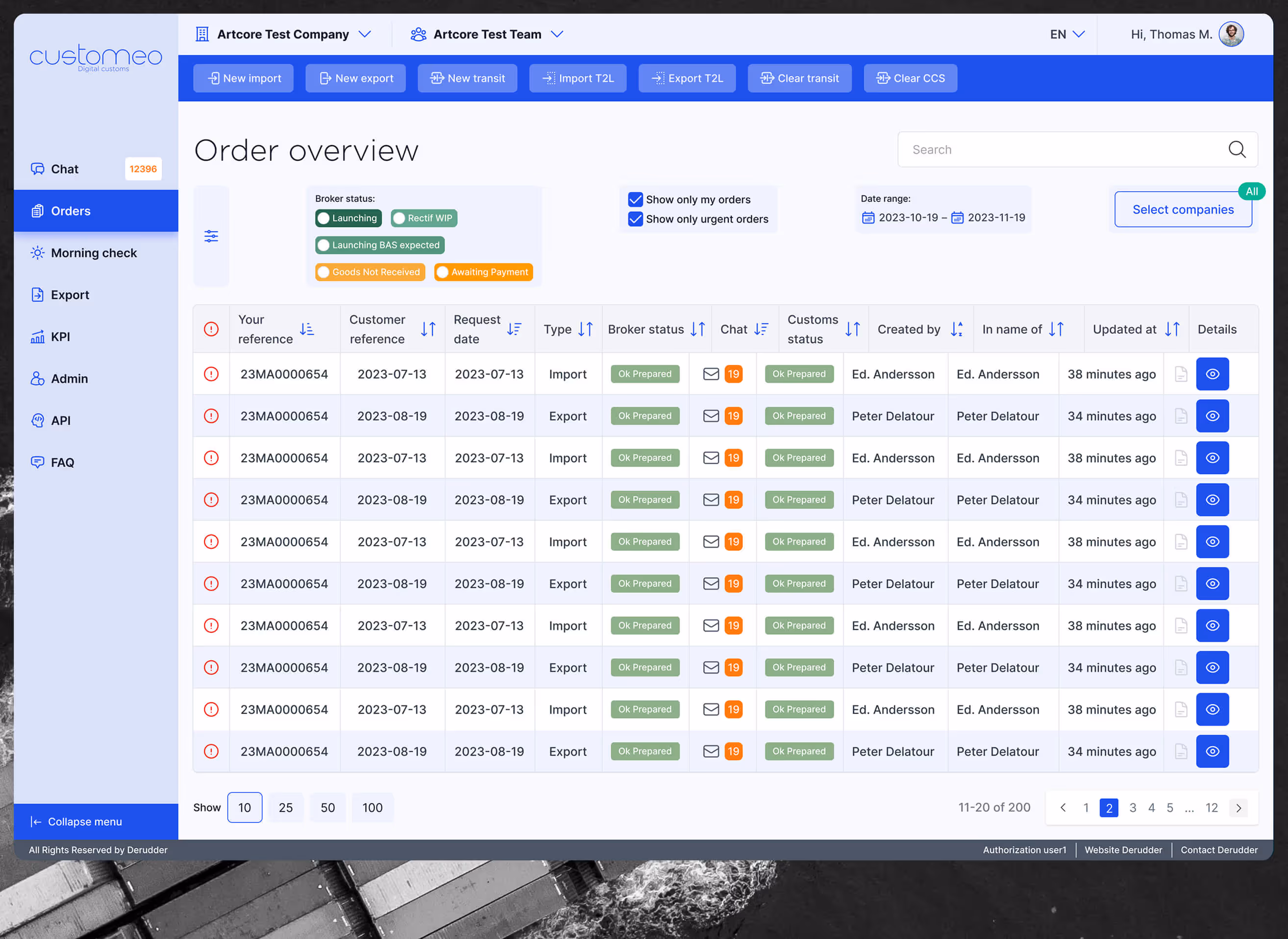
Task: Uncheck Show only urgent orders
Action: point(635,219)
